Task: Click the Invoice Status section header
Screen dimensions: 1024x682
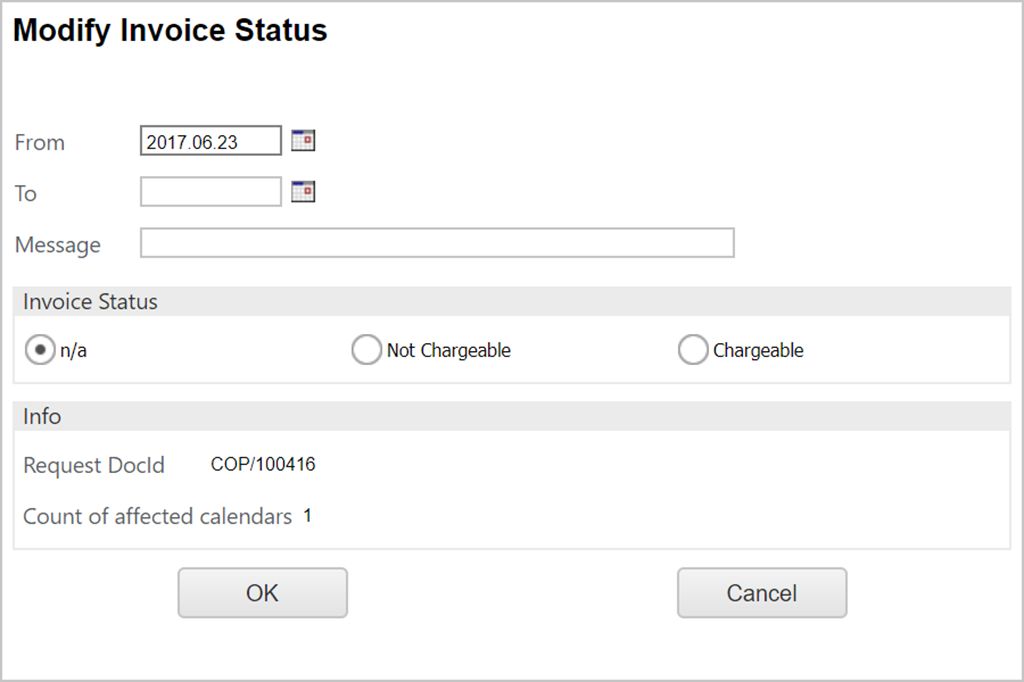Action: pos(91,302)
